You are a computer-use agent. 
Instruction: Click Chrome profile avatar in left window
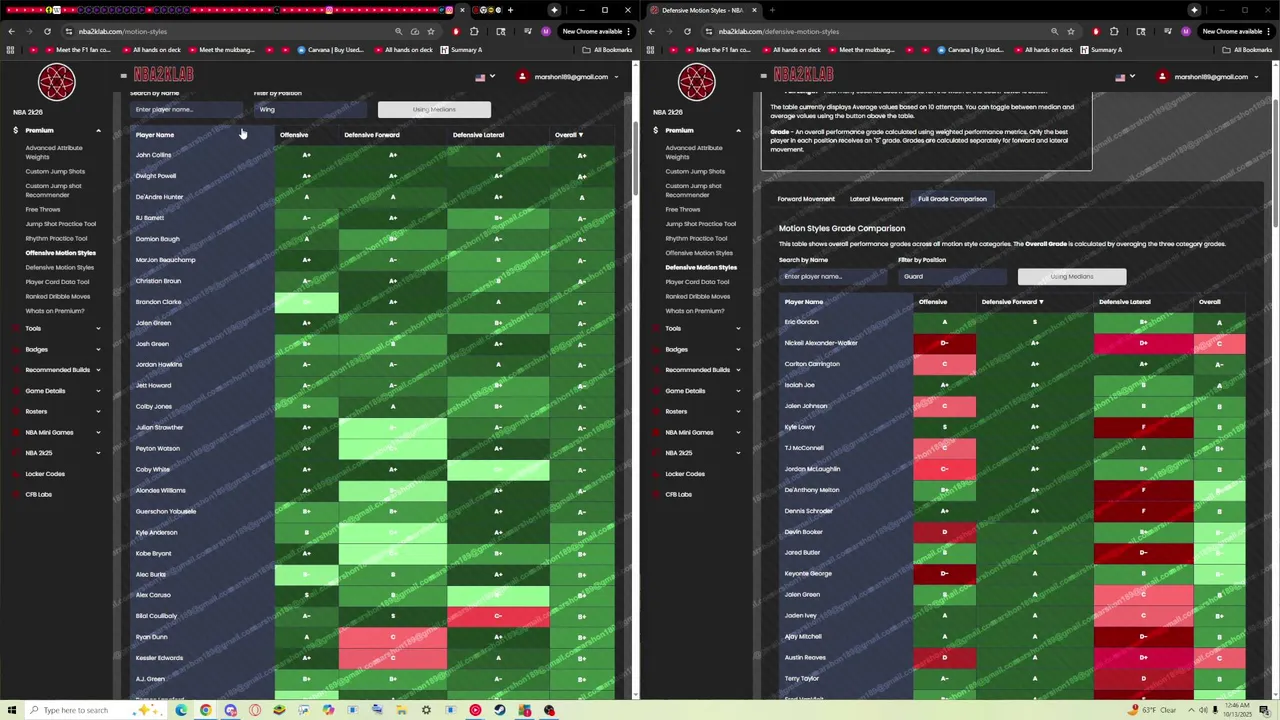pyautogui.click(x=545, y=31)
